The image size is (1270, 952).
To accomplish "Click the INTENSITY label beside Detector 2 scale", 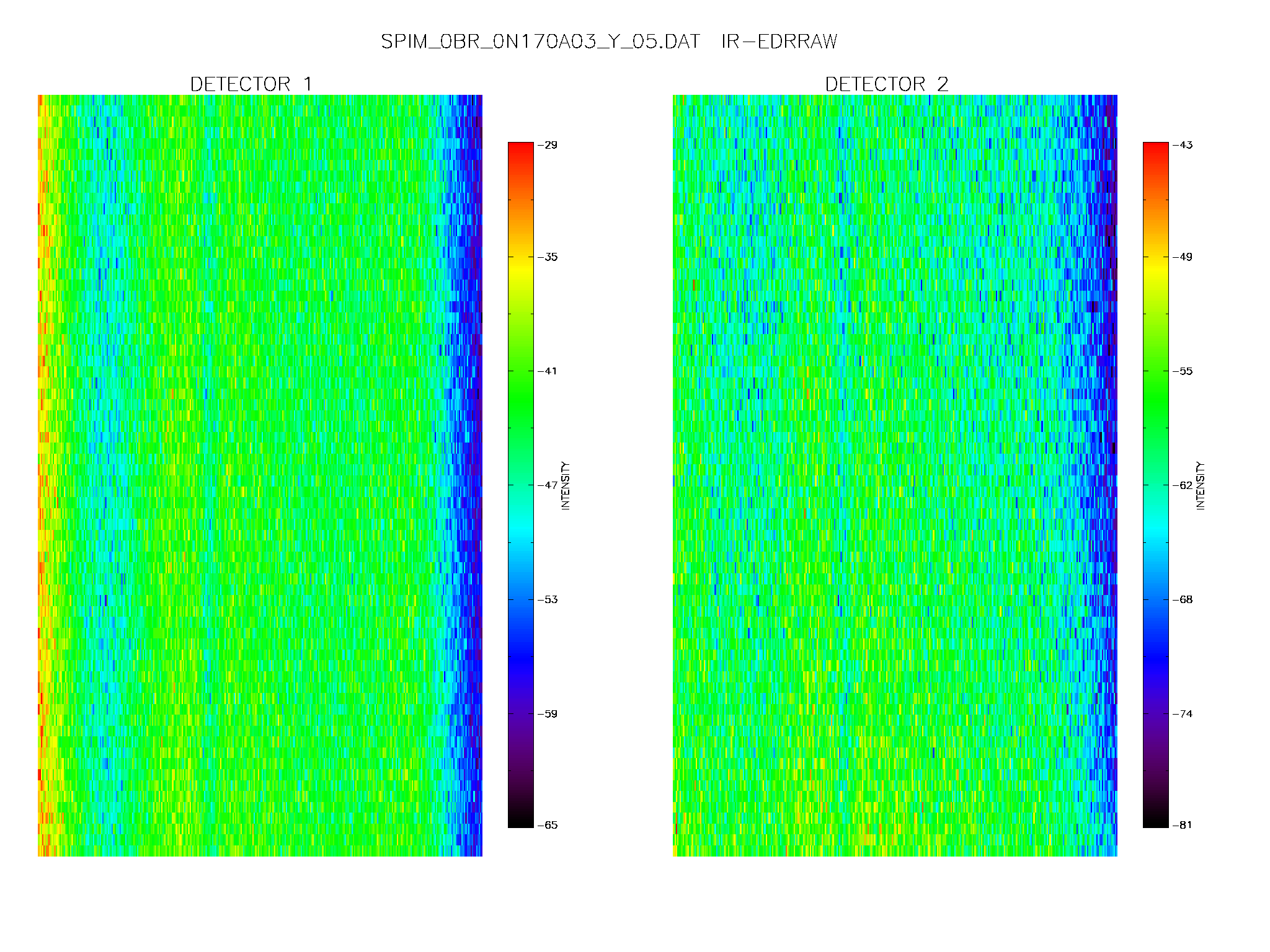I will 1201,485.
